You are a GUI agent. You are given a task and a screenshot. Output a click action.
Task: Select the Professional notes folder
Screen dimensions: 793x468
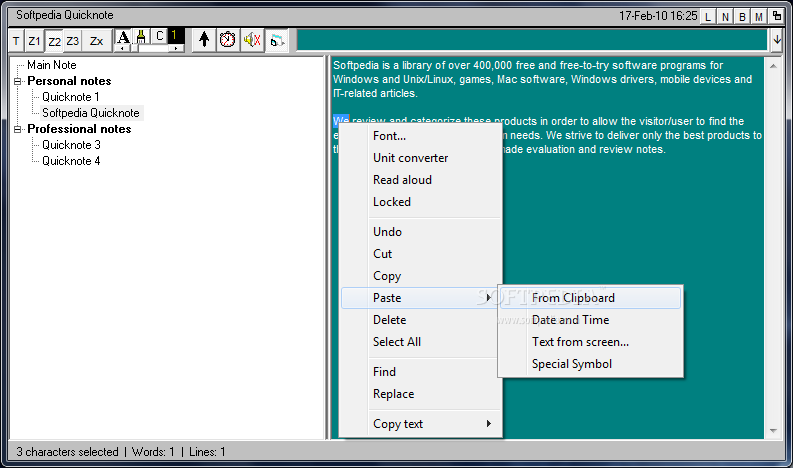(79, 129)
